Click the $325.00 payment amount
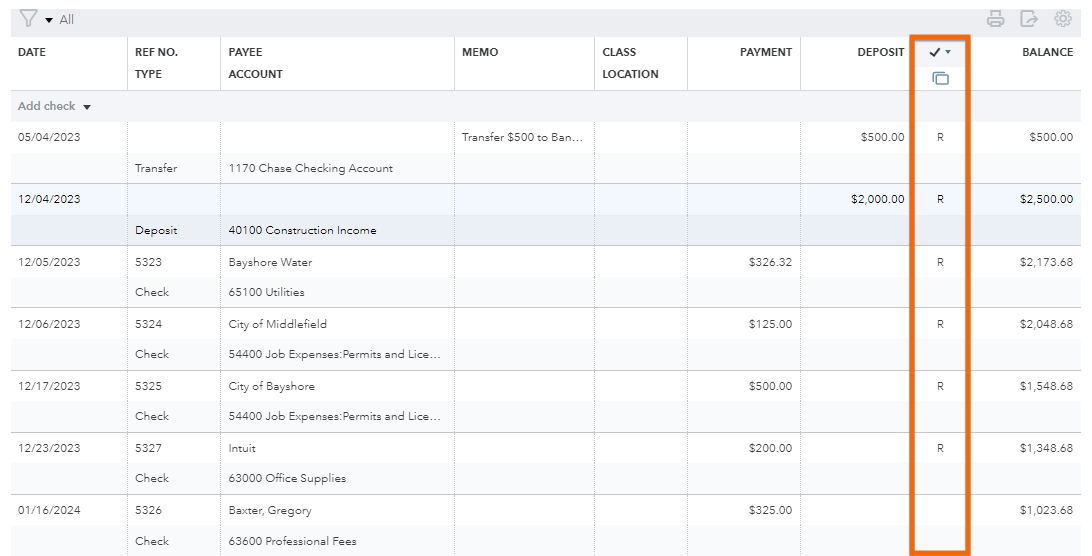Viewport: 1092px width, 556px height. [x=770, y=510]
